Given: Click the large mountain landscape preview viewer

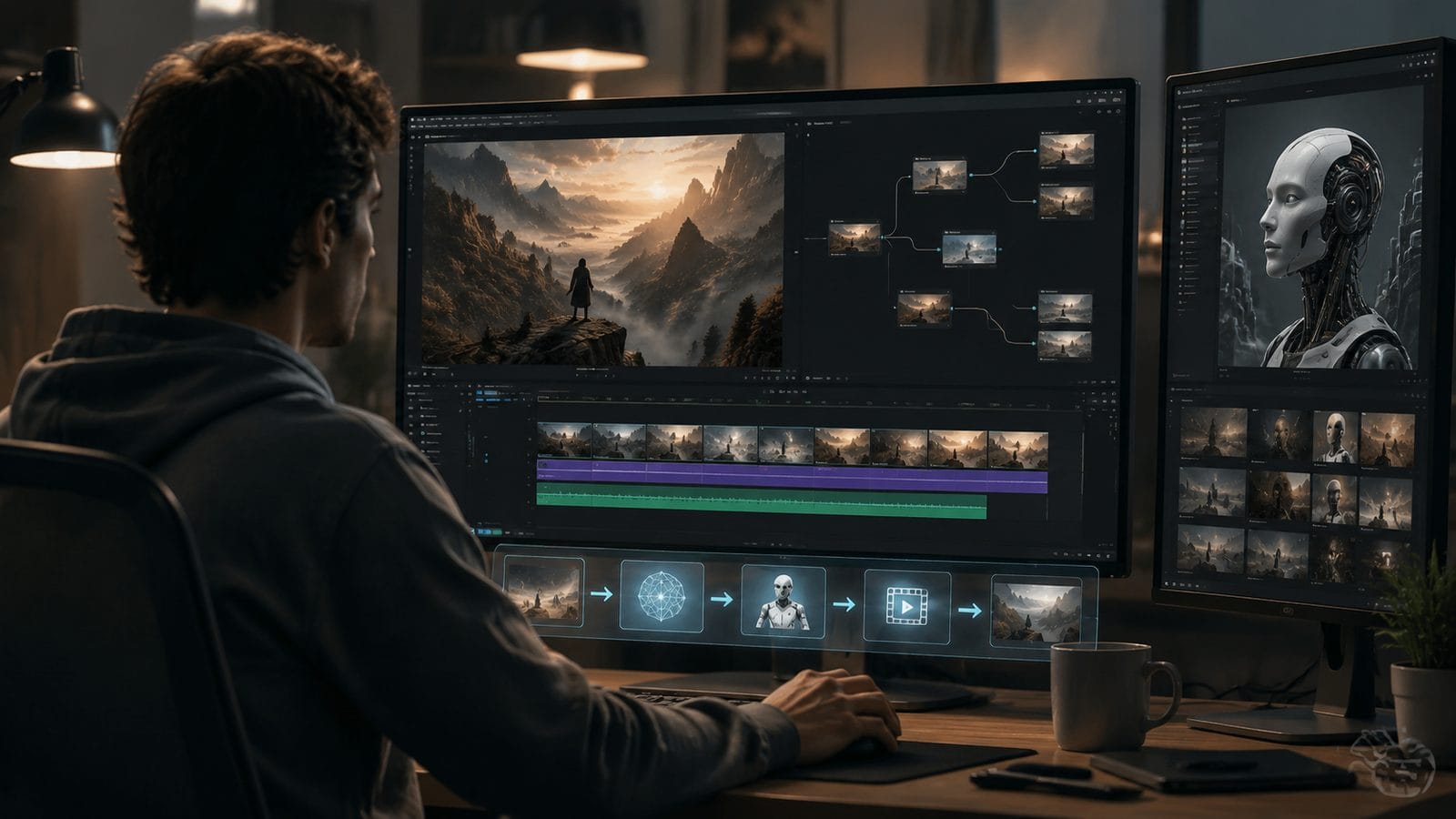Looking at the screenshot, I should pos(603,250).
